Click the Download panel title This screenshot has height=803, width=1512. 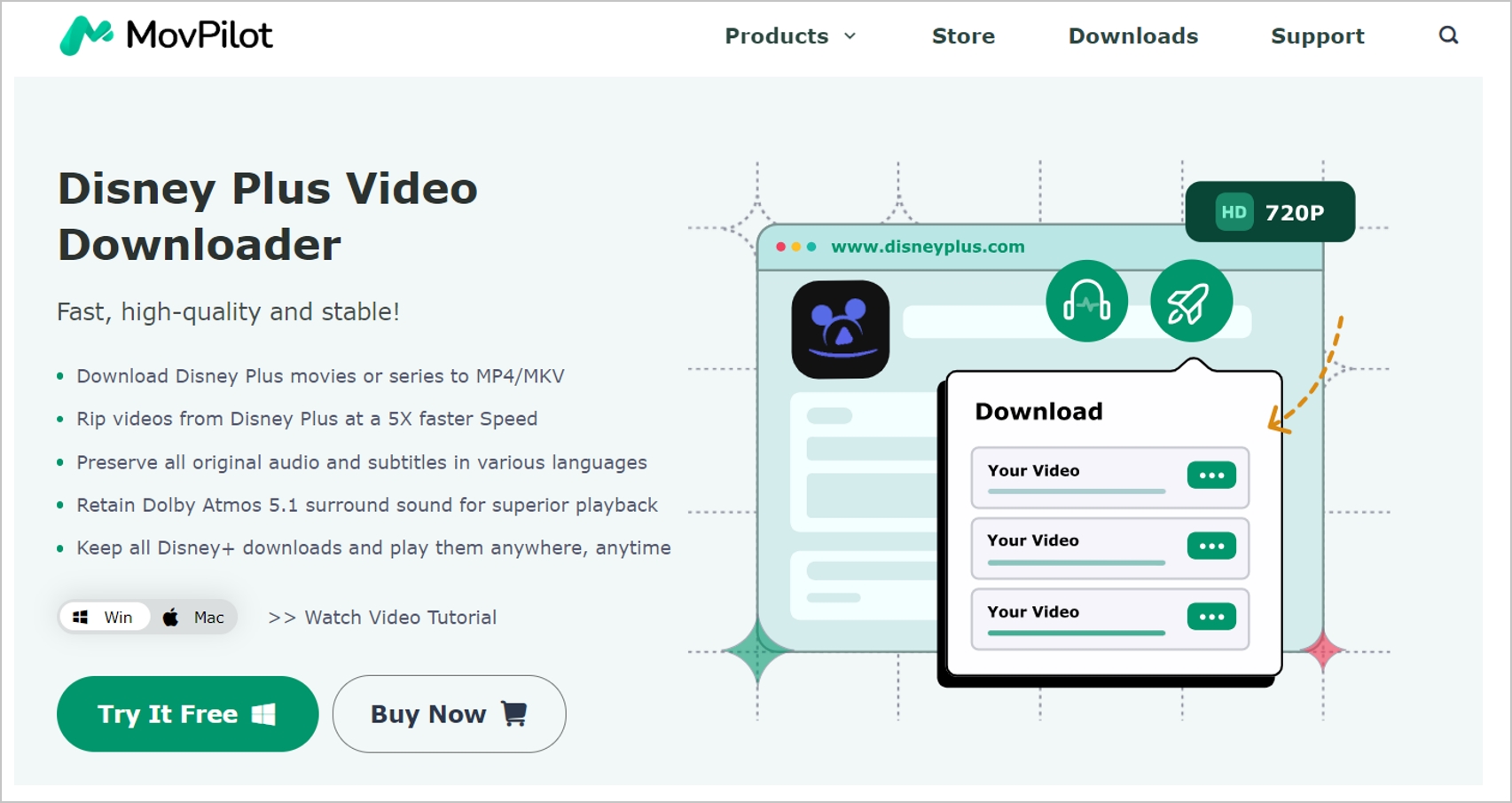coord(1038,412)
